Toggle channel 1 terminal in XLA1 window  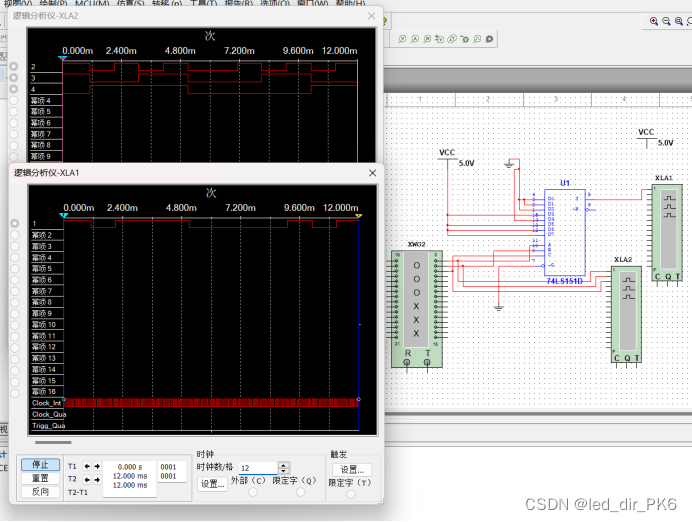(x=15, y=223)
